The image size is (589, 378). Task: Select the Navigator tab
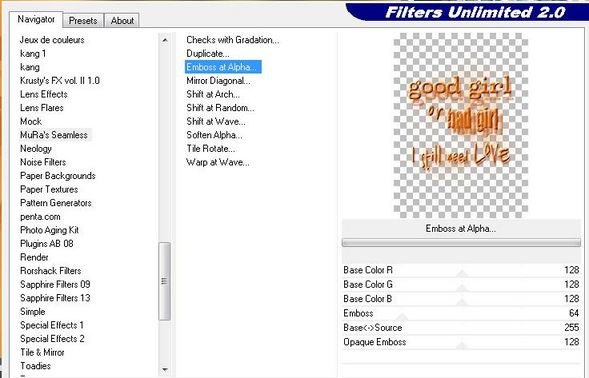coord(36,19)
